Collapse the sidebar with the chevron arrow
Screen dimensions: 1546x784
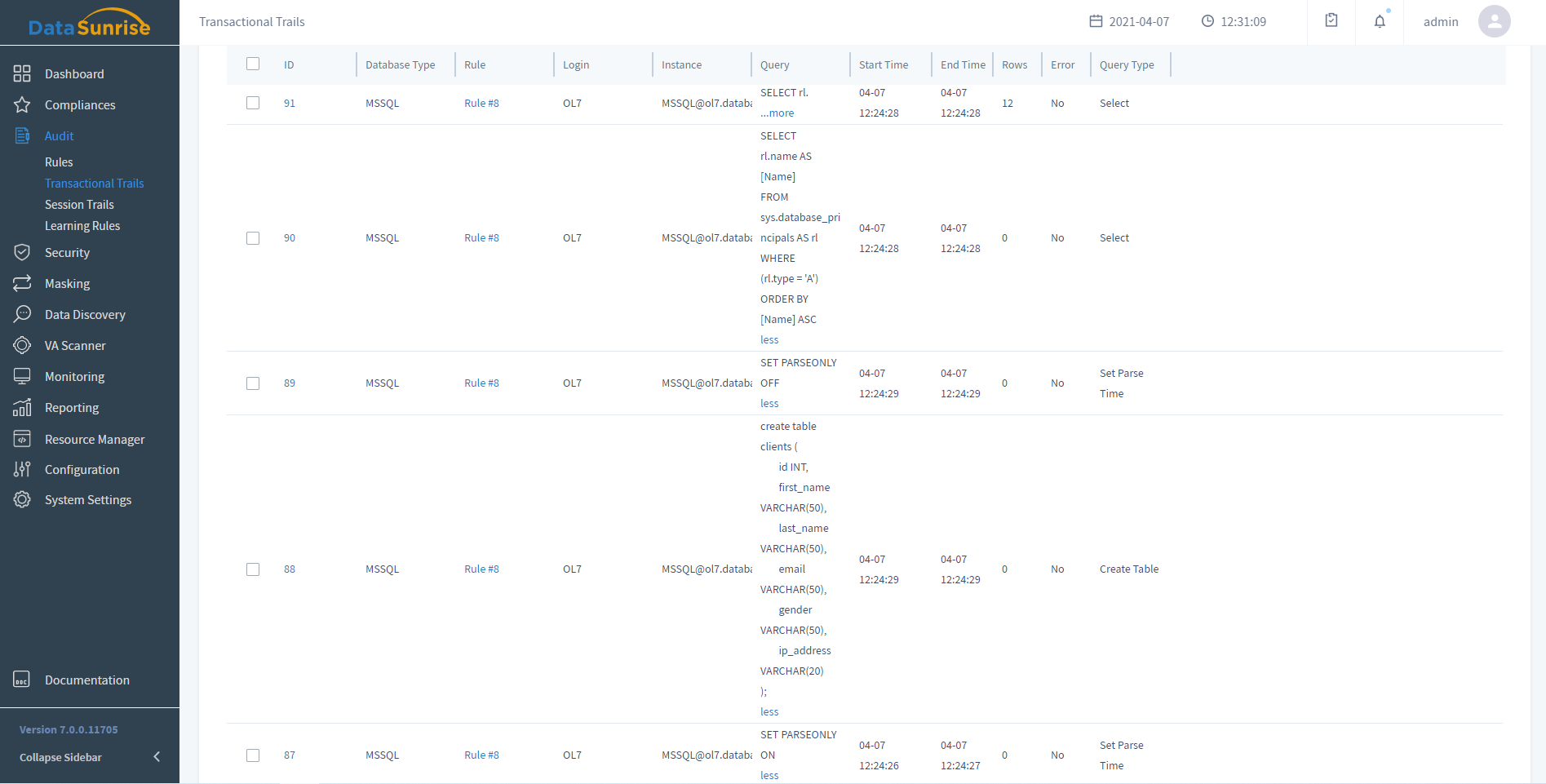157,757
